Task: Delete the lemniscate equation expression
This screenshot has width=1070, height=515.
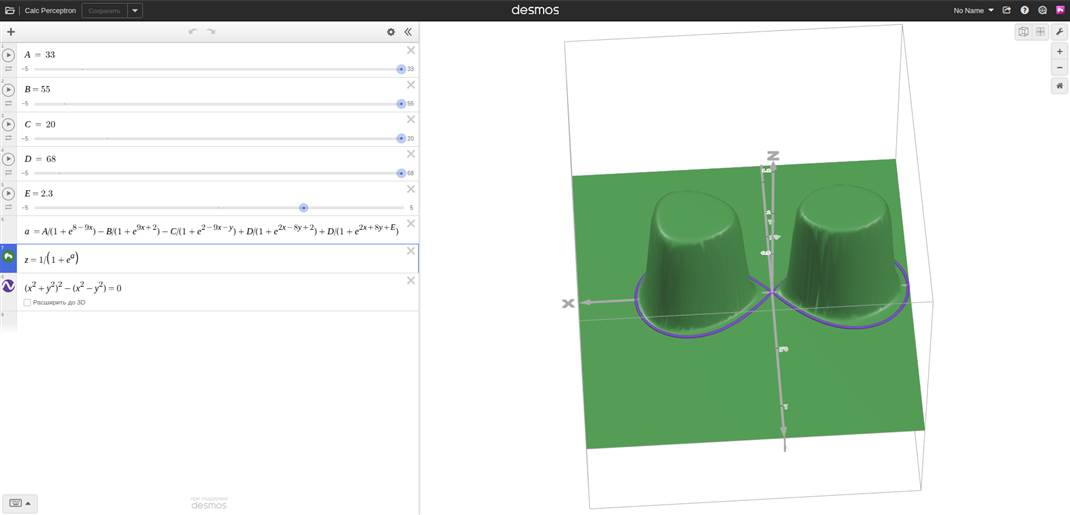Action: point(411,280)
